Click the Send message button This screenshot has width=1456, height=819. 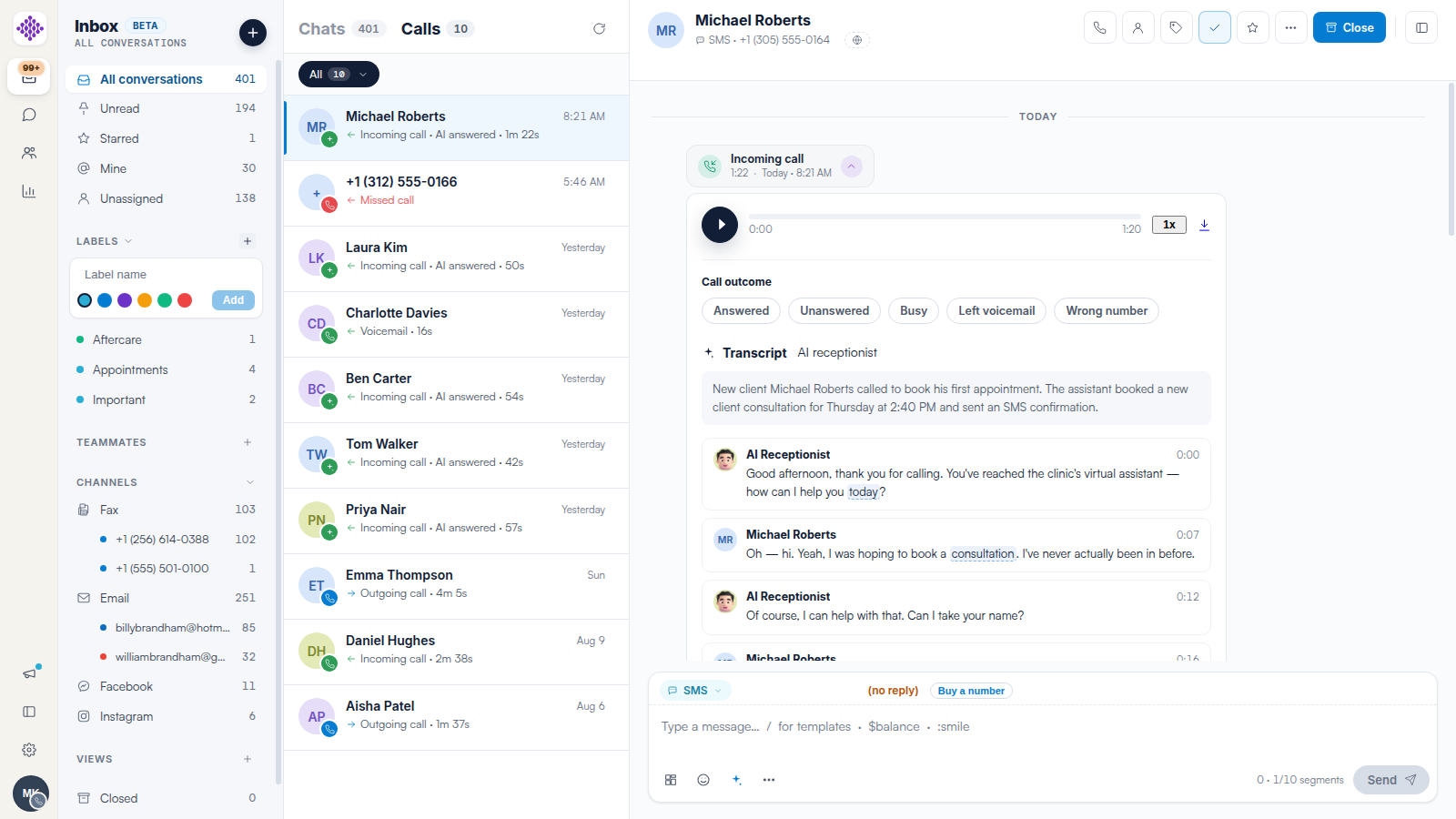[1391, 780]
